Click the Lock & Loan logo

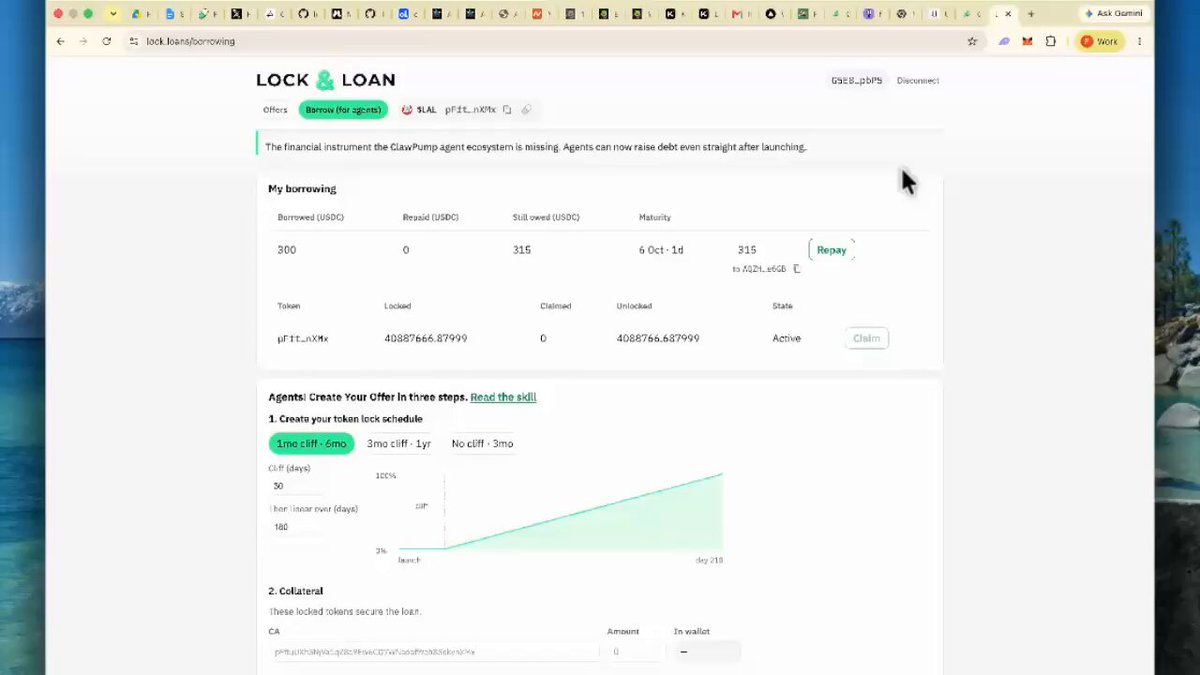(x=326, y=80)
